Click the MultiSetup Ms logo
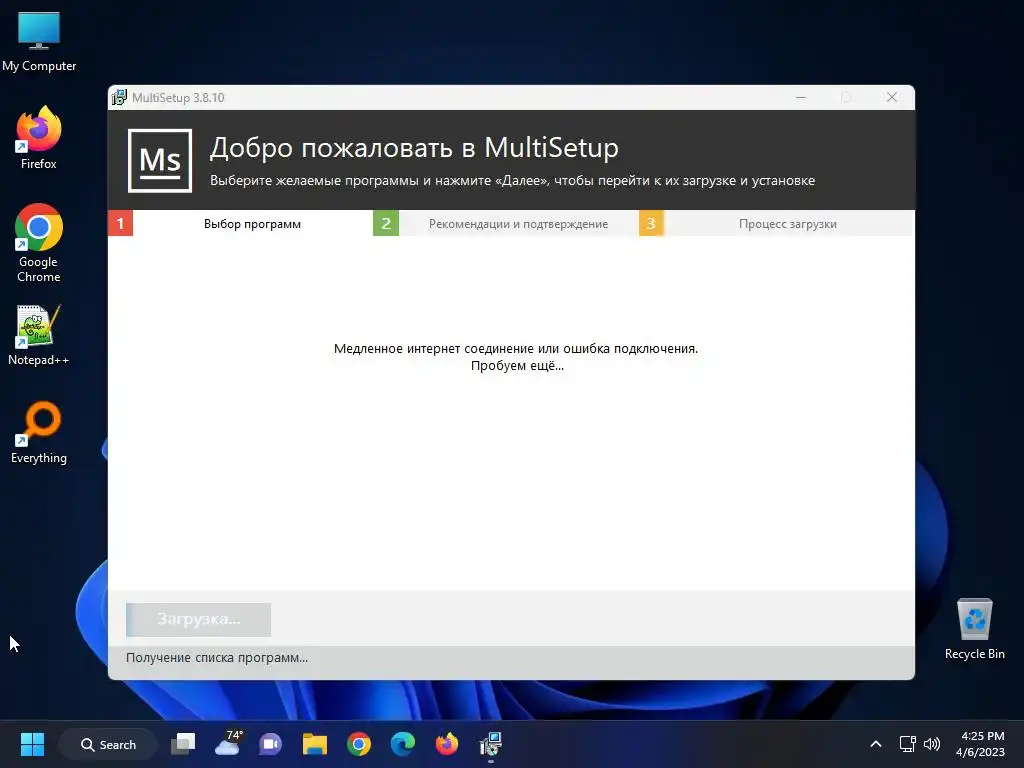 pos(160,161)
